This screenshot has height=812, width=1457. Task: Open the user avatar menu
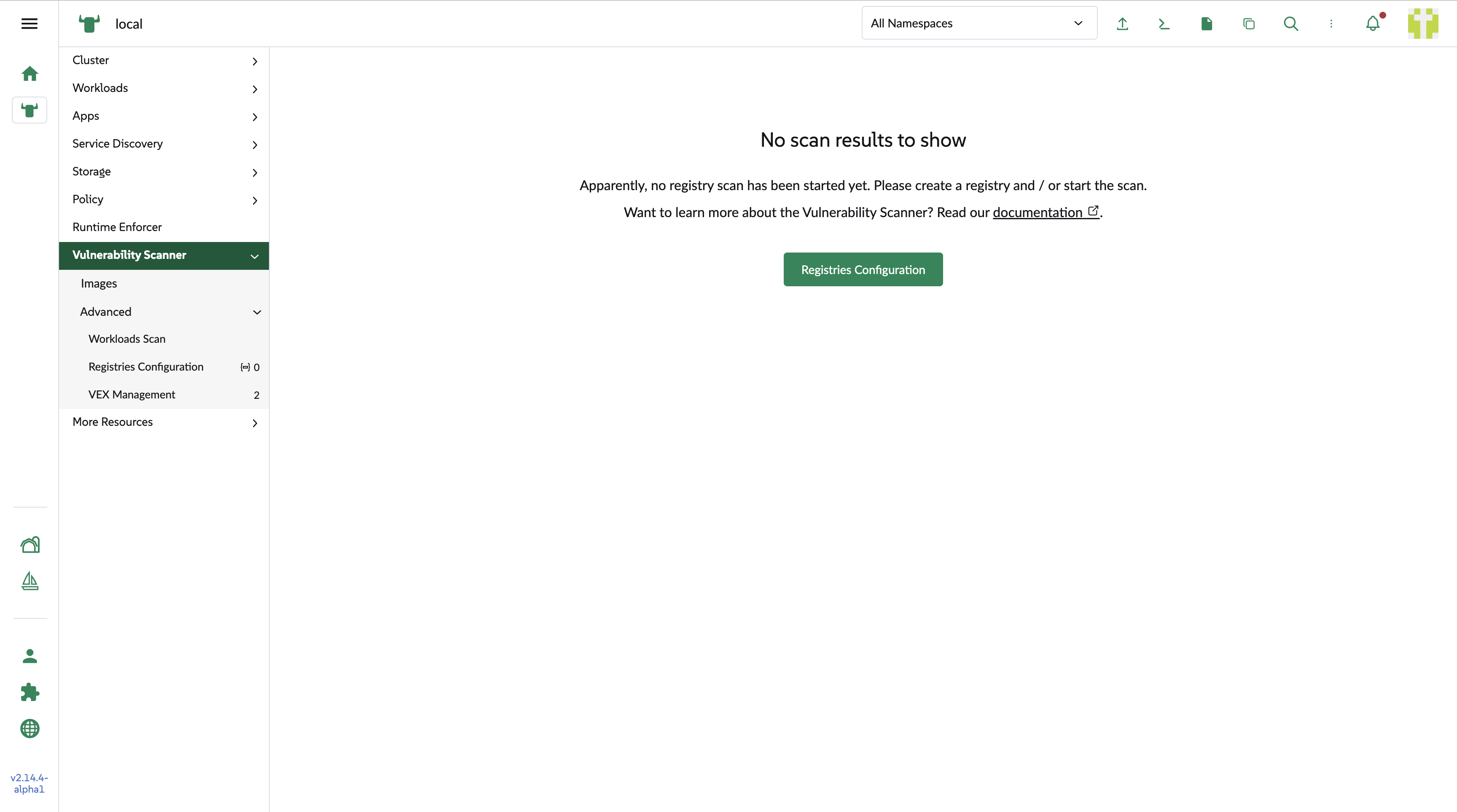pyautogui.click(x=1422, y=24)
